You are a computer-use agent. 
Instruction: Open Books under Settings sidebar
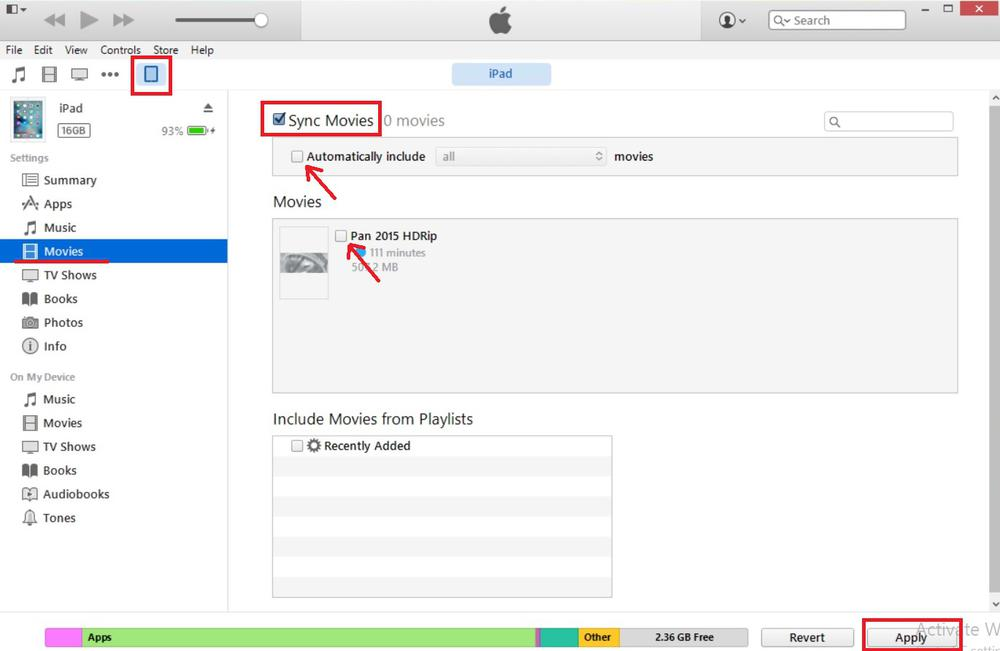click(61, 298)
